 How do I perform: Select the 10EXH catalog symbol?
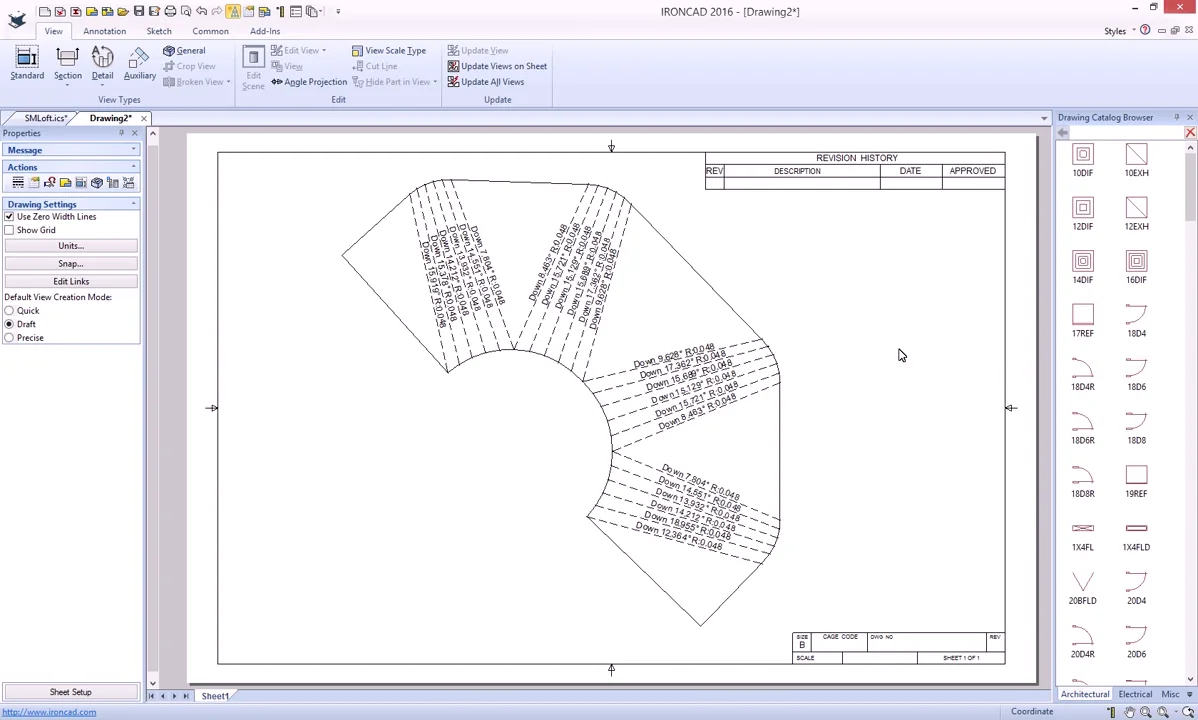1136,160
